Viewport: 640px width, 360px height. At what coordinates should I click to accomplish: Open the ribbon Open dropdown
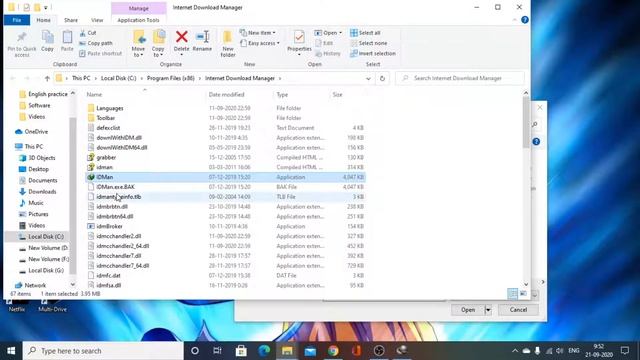pyautogui.click(x=328, y=33)
